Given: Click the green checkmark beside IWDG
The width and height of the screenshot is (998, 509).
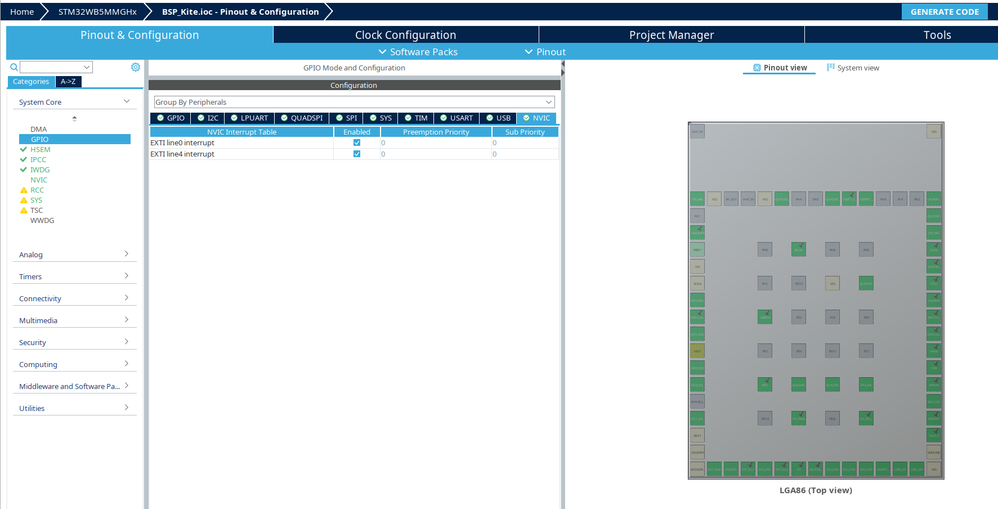Looking at the screenshot, I should (24, 170).
